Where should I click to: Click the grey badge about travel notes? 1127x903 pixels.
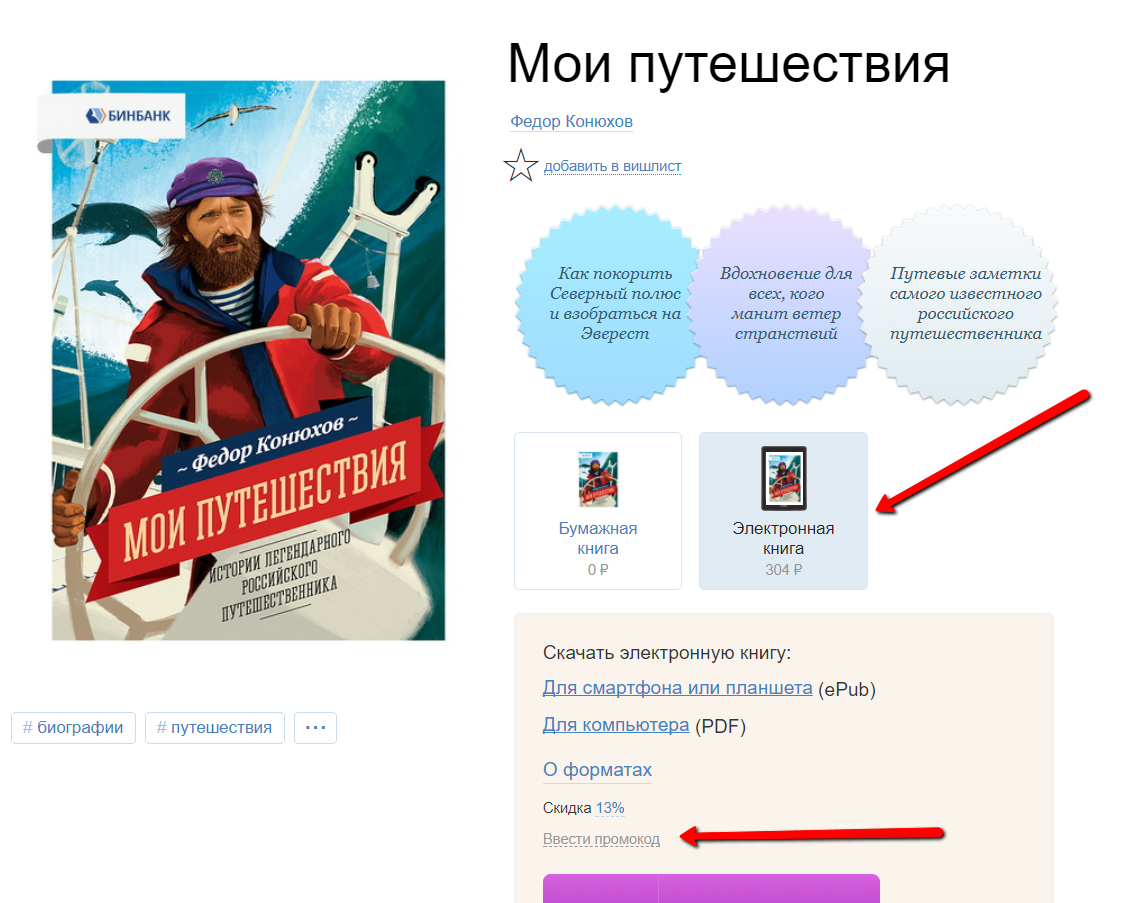coord(965,304)
